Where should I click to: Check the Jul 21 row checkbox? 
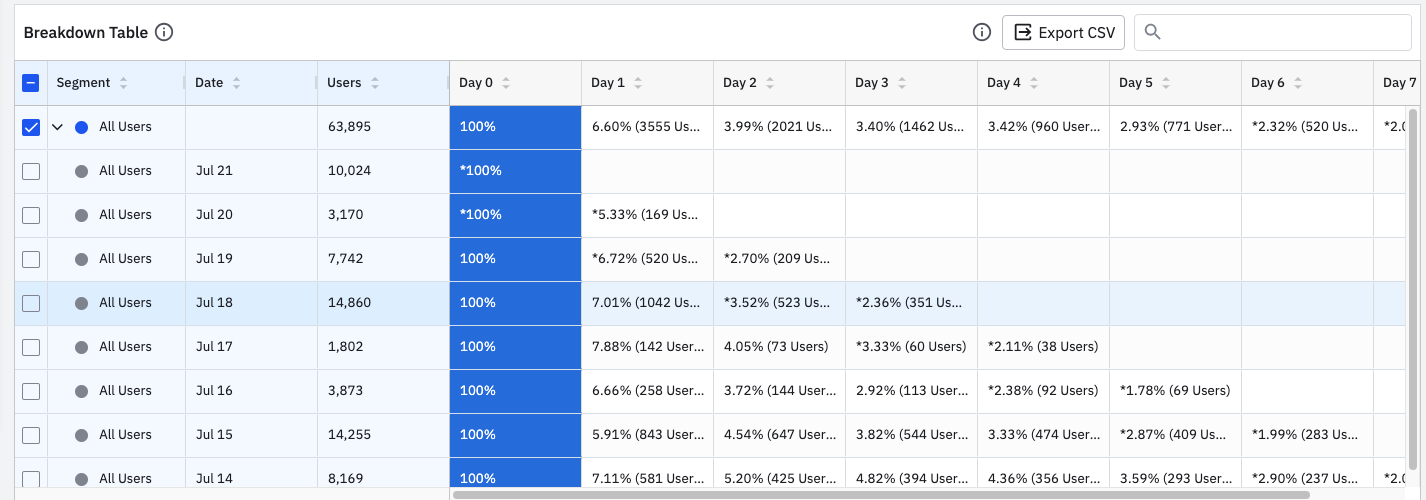coord(31,171)
